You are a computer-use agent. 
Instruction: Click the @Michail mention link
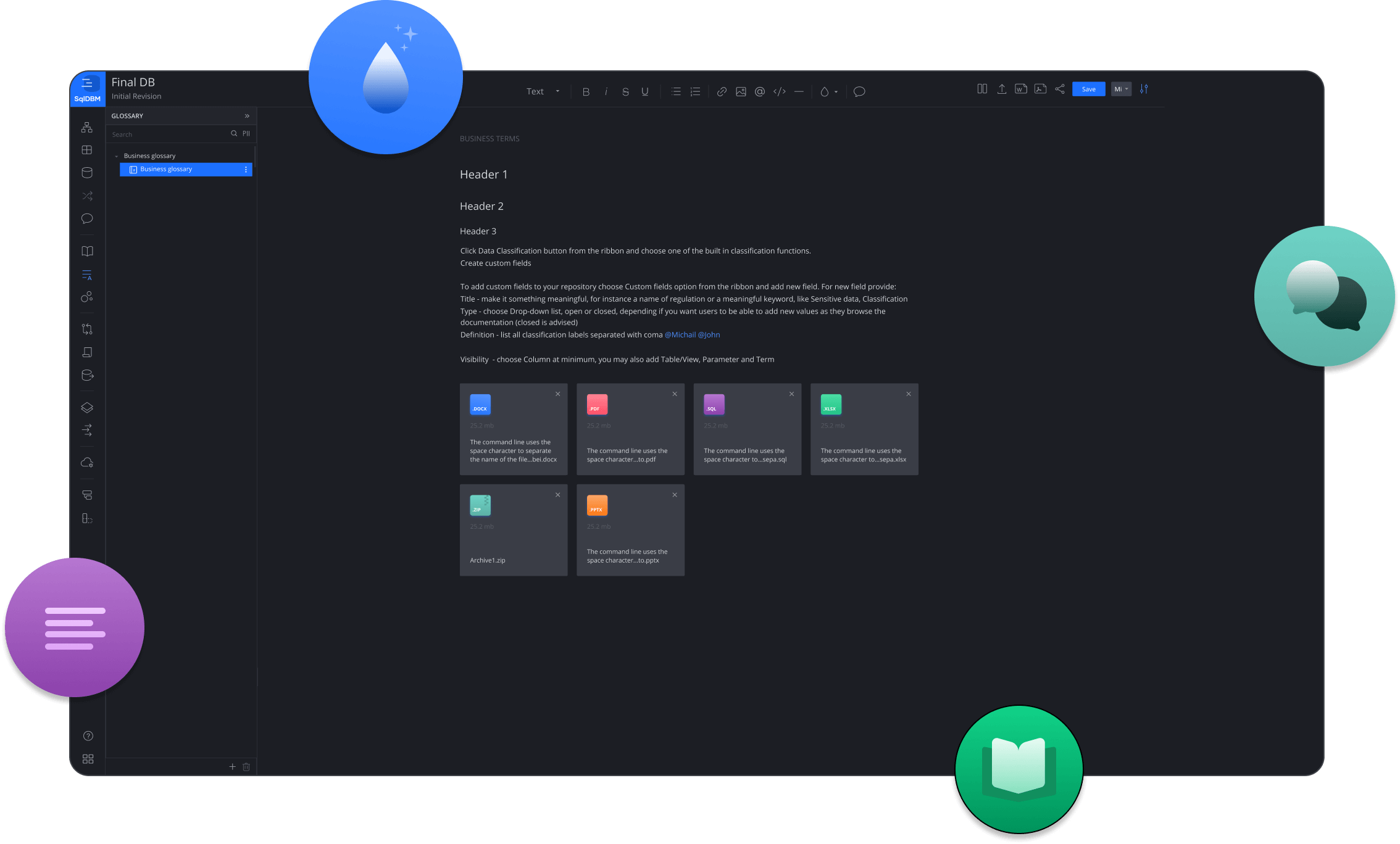point(680,334)
